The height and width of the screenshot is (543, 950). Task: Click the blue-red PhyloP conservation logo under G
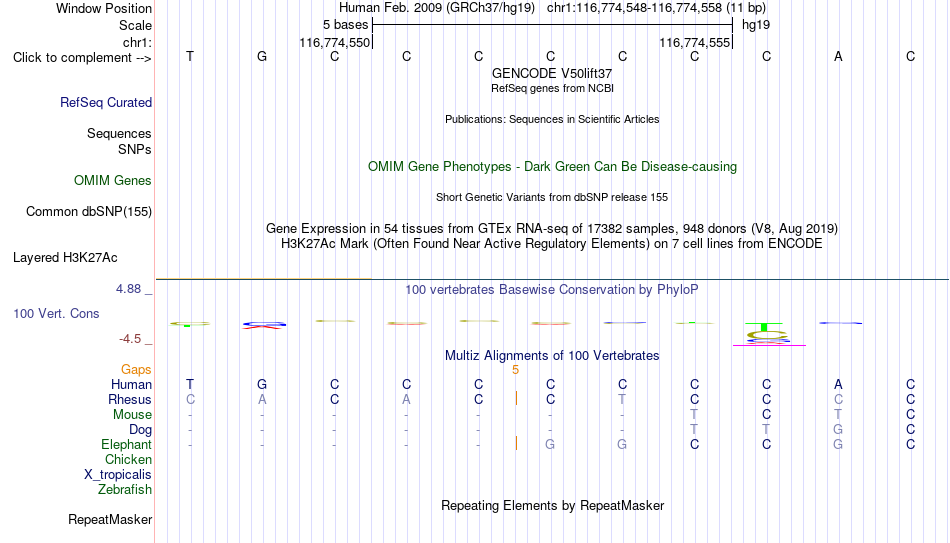point(264,325)
